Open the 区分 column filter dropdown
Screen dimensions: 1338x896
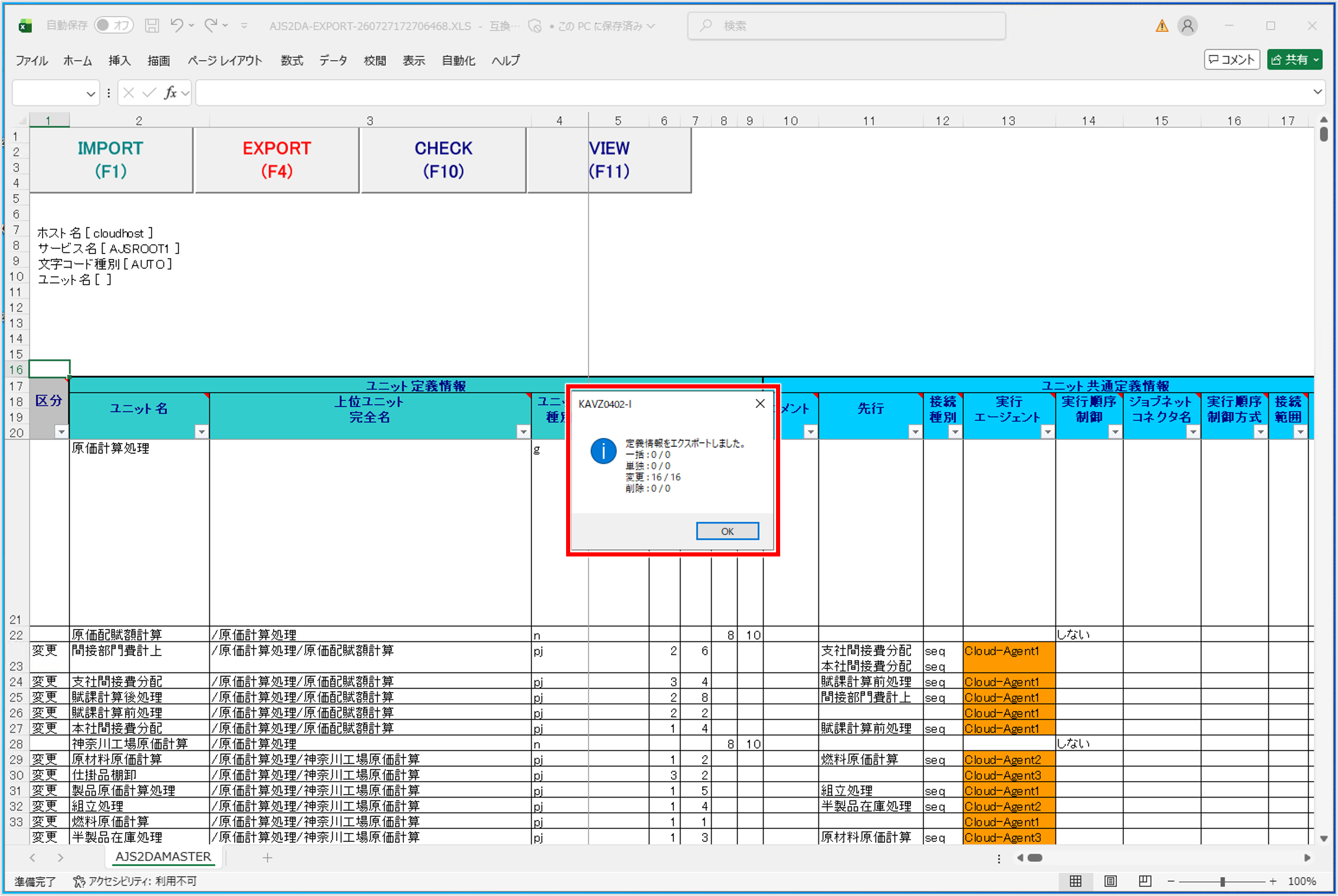click(61, 432)
